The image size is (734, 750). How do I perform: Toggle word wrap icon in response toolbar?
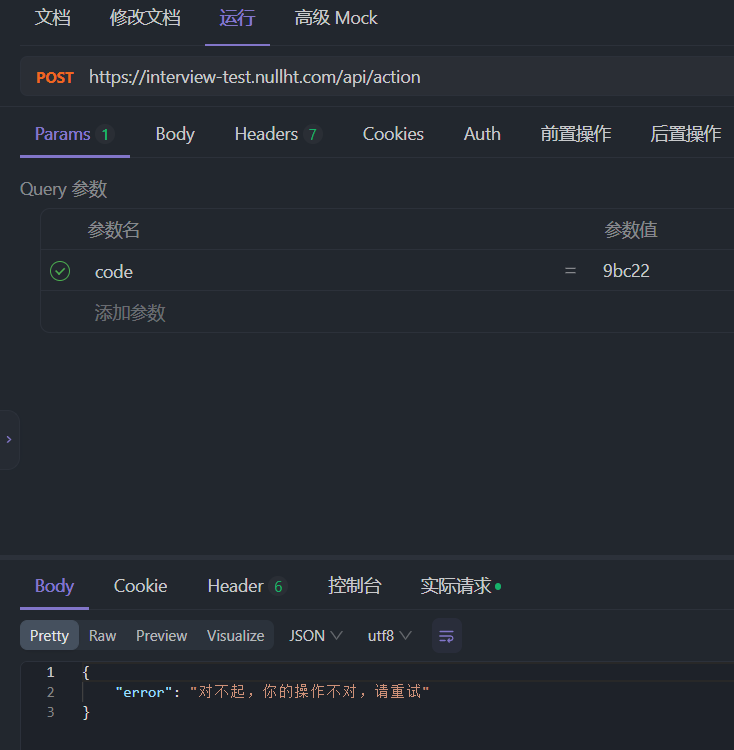pyautogui.click(x=447, y=636)
